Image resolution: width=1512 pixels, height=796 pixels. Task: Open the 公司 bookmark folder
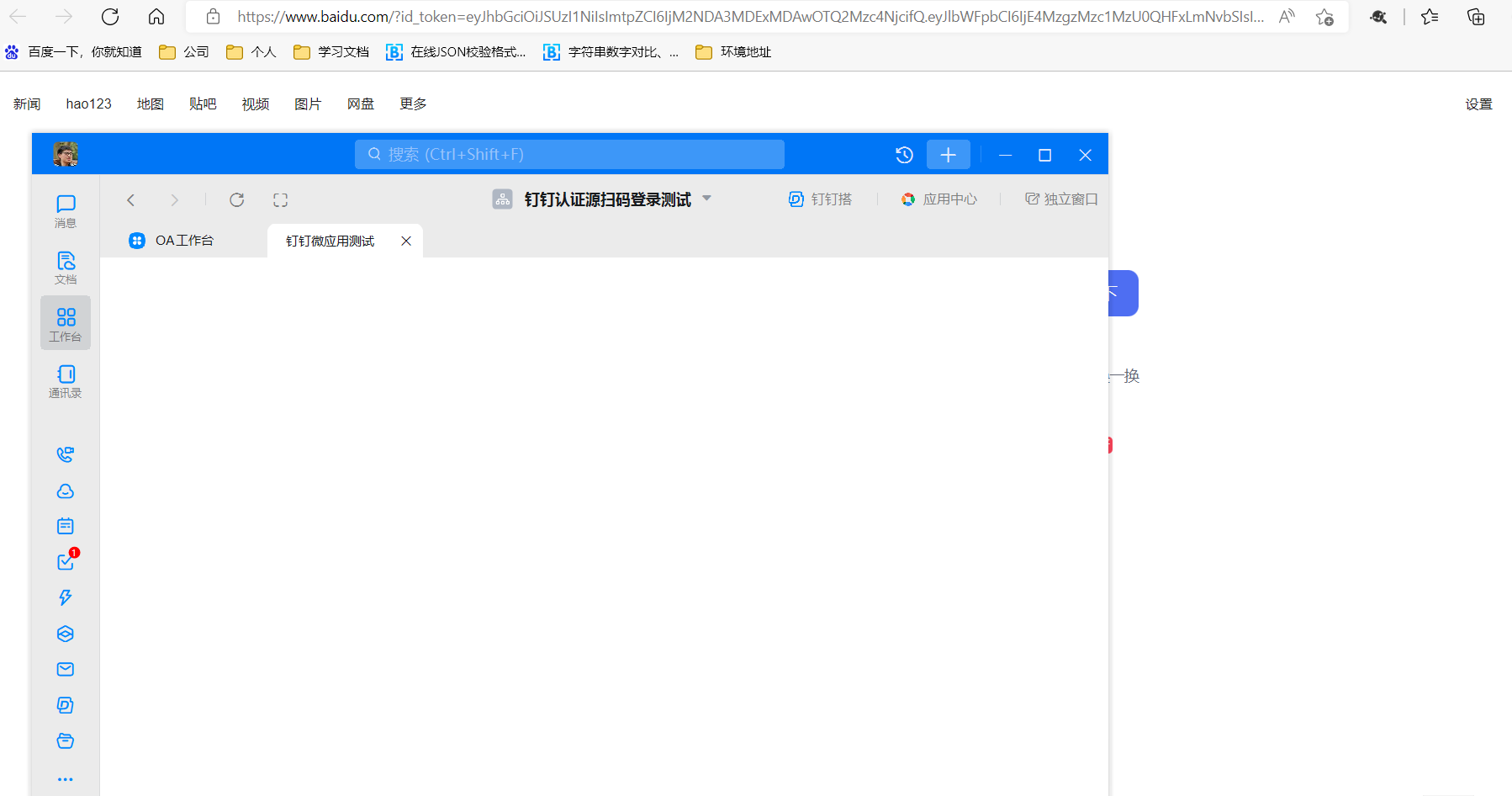point(184,52)
